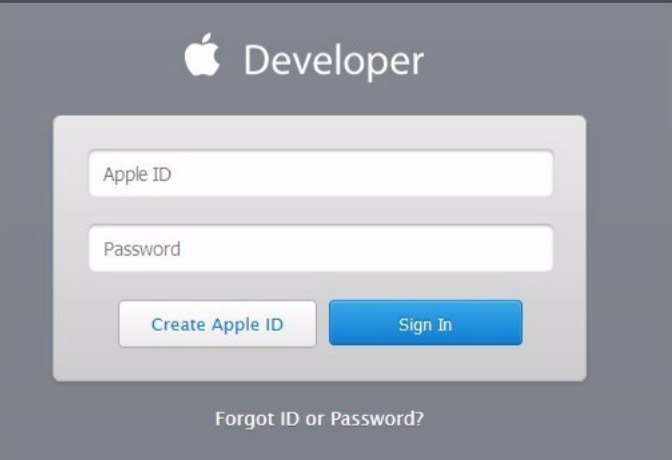Click the gray page background beside the panel

coord(628,249)
